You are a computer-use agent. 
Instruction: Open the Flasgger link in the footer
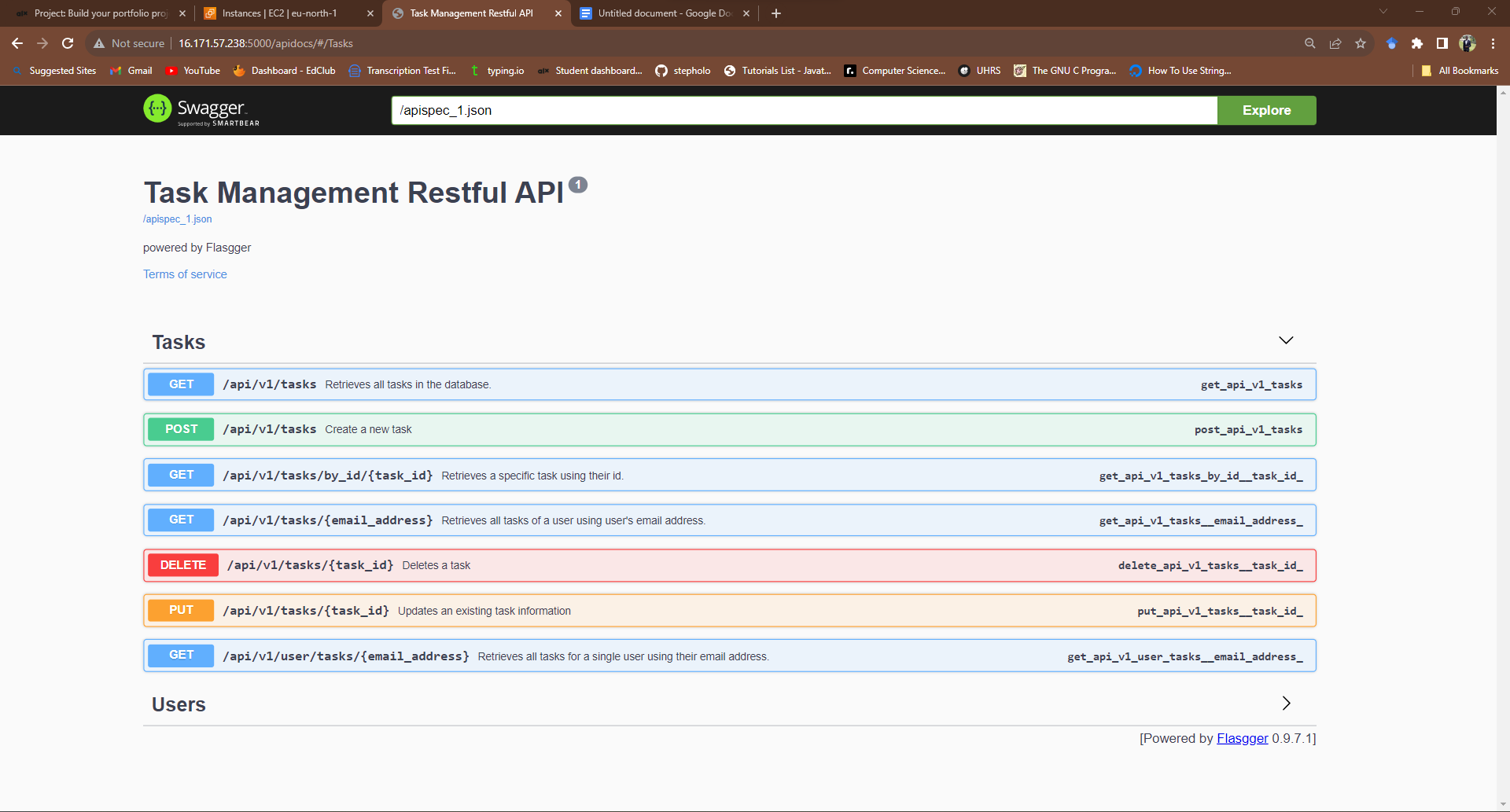pyautogui.click(x=1242, y=738)
